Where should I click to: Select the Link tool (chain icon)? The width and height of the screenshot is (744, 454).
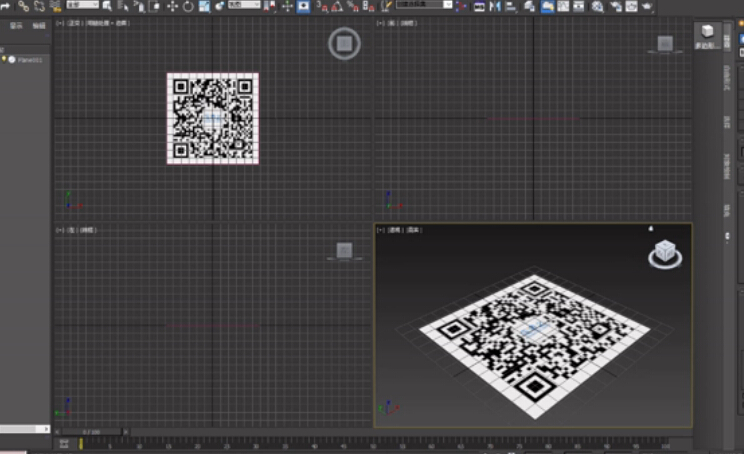[x=23, y=6]
